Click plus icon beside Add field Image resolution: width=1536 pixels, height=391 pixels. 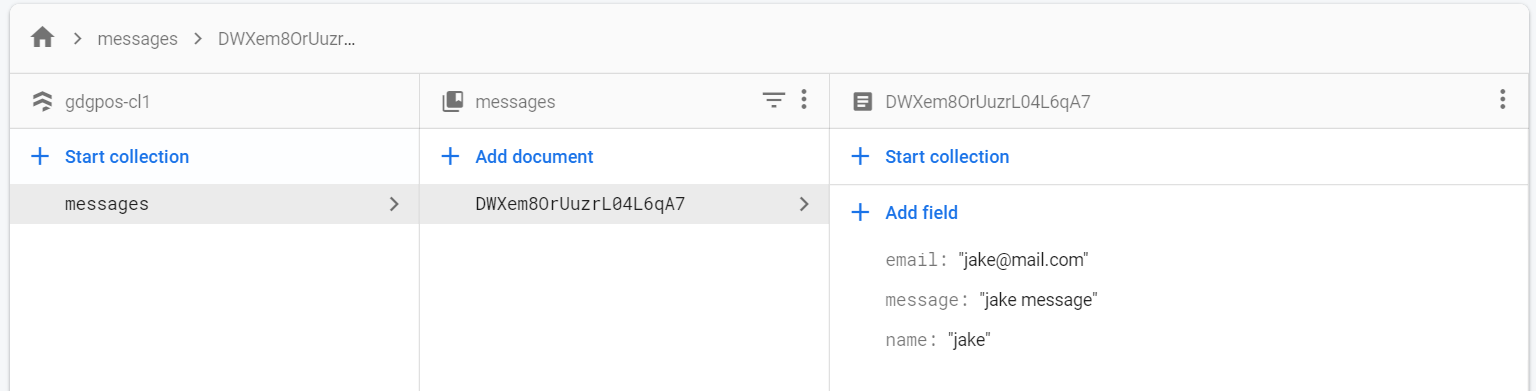point(859,212)
